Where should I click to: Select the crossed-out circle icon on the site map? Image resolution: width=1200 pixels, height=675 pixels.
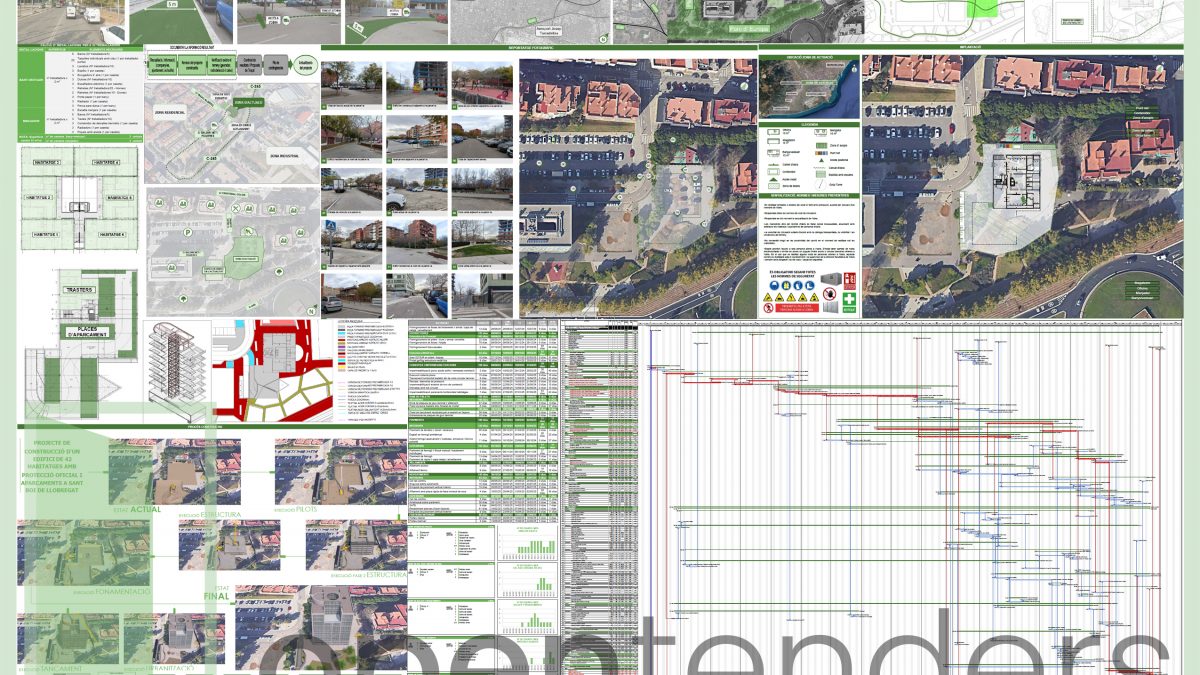point(234,208)
